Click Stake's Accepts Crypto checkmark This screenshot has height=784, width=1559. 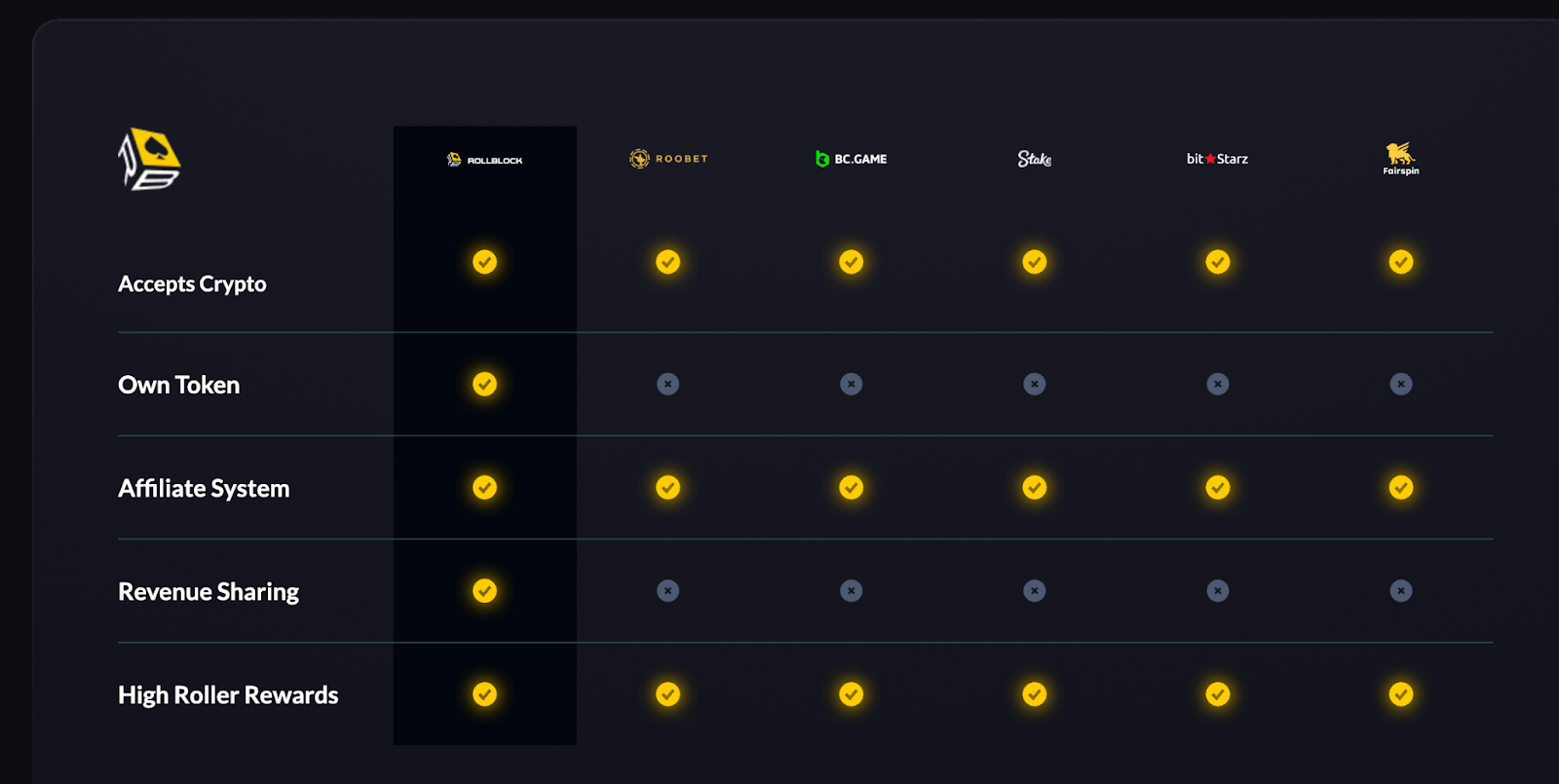tap(1034, 262)
